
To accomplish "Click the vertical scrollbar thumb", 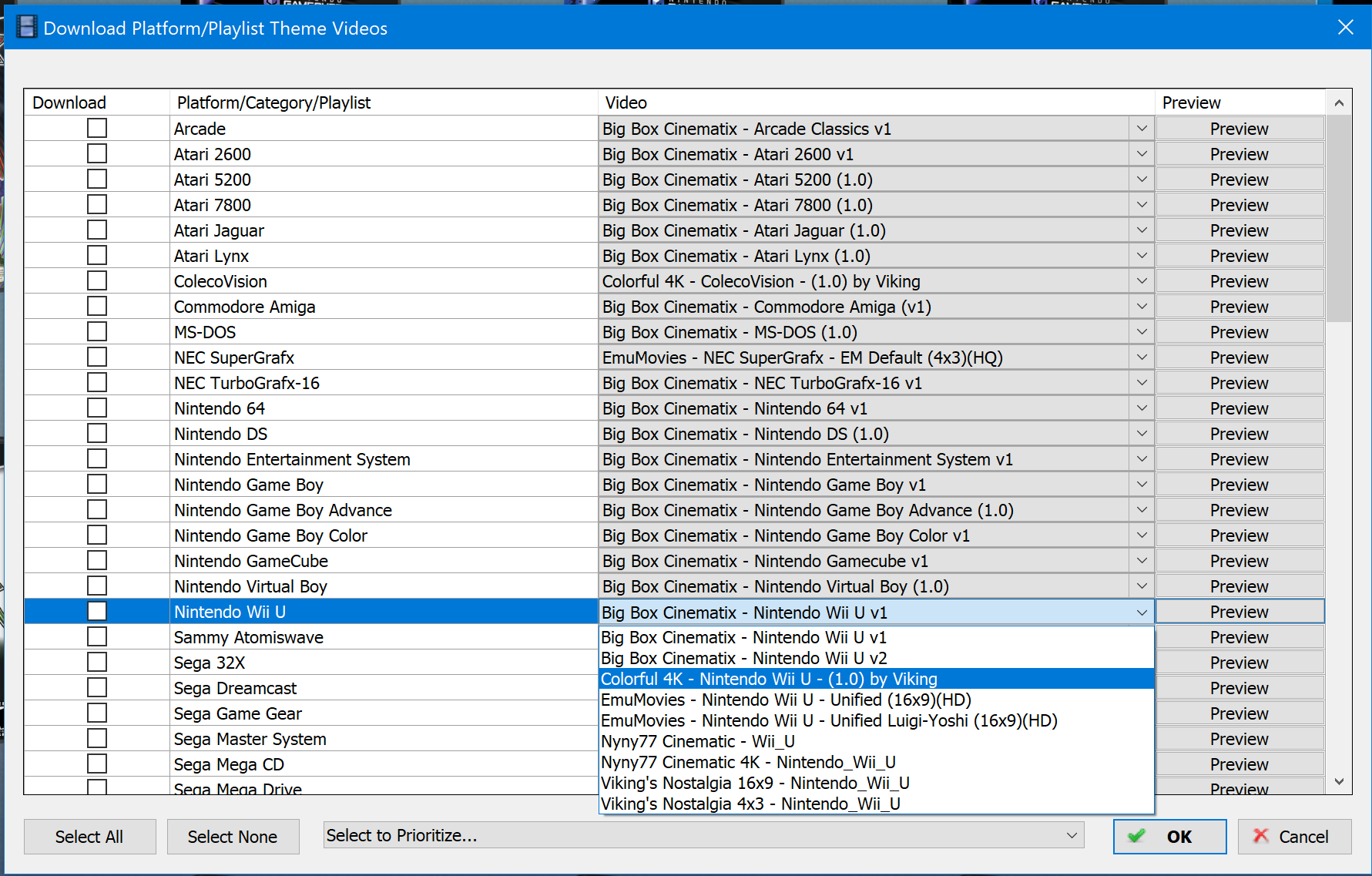I will (1339, 218).
